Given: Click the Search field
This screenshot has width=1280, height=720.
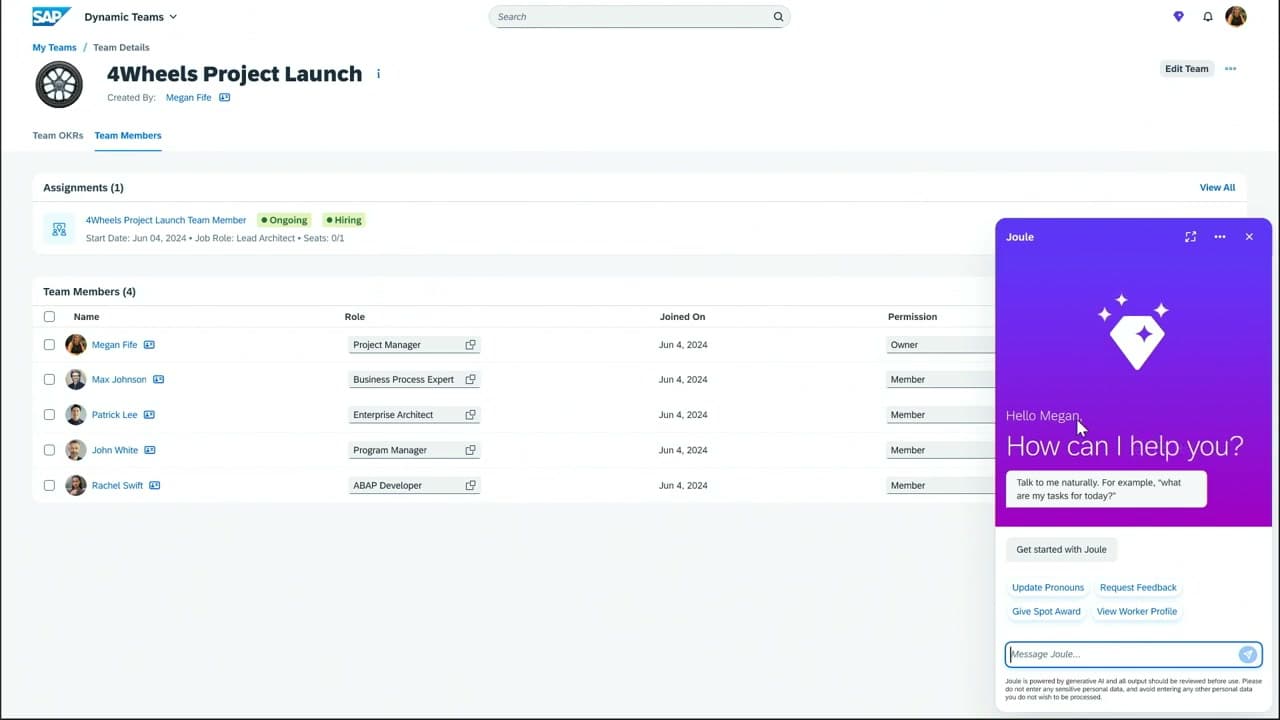Looking at the screenshot, I should pyautogui.click(x=639, y=17).
